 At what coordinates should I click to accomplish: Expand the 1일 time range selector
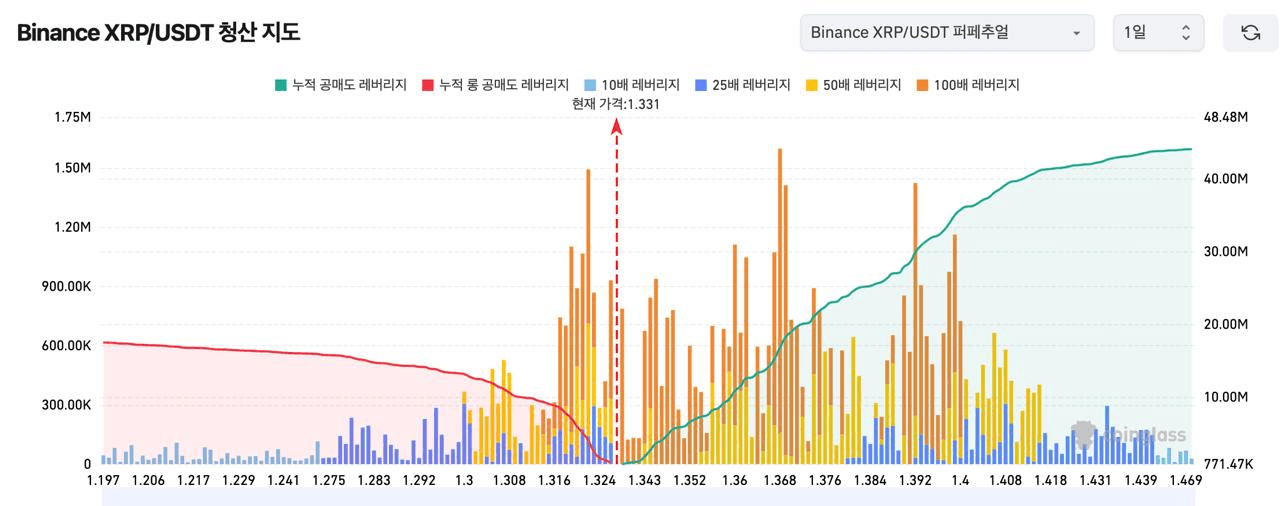pyautogui.click(x=1158, y=33)
